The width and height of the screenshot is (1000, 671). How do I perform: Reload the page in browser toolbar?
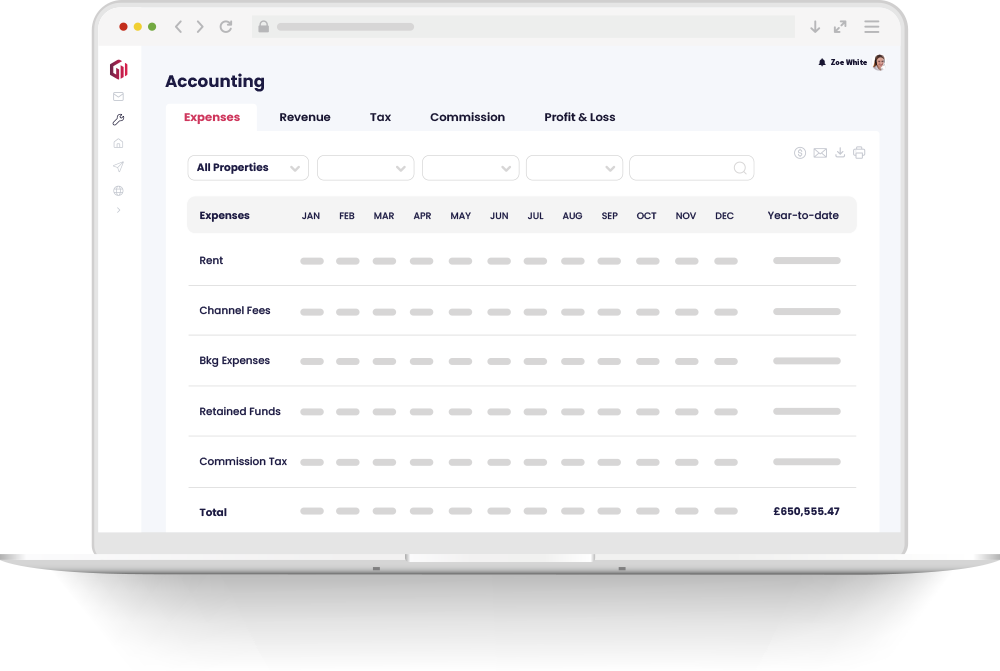(226, 27)
